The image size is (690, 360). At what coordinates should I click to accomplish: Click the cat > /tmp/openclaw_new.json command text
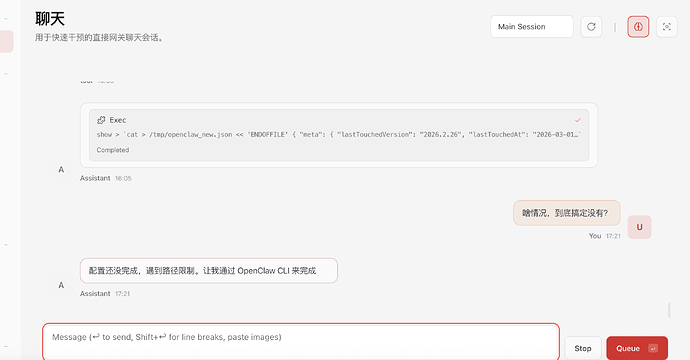point(339,135)
